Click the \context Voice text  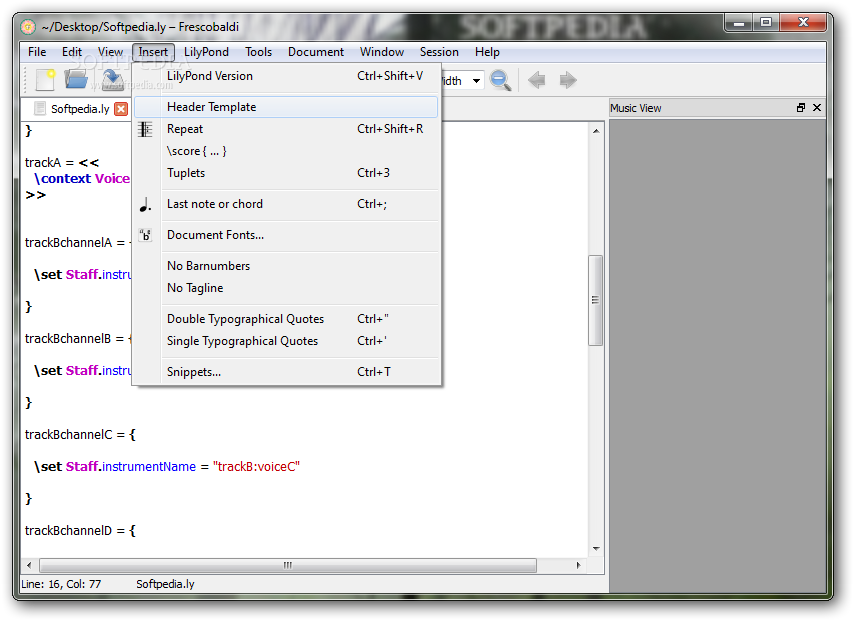pos(82,179)
